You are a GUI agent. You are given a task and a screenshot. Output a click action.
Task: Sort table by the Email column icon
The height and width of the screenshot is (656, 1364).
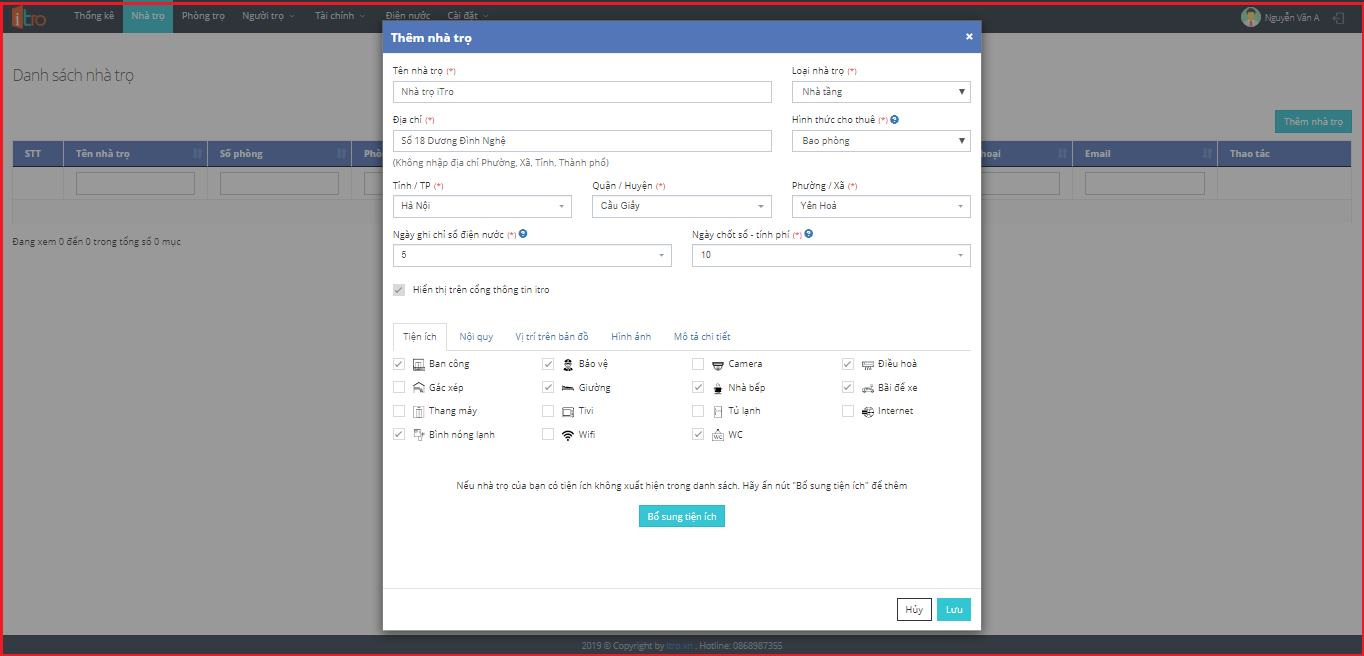[x=1207, y=154]
